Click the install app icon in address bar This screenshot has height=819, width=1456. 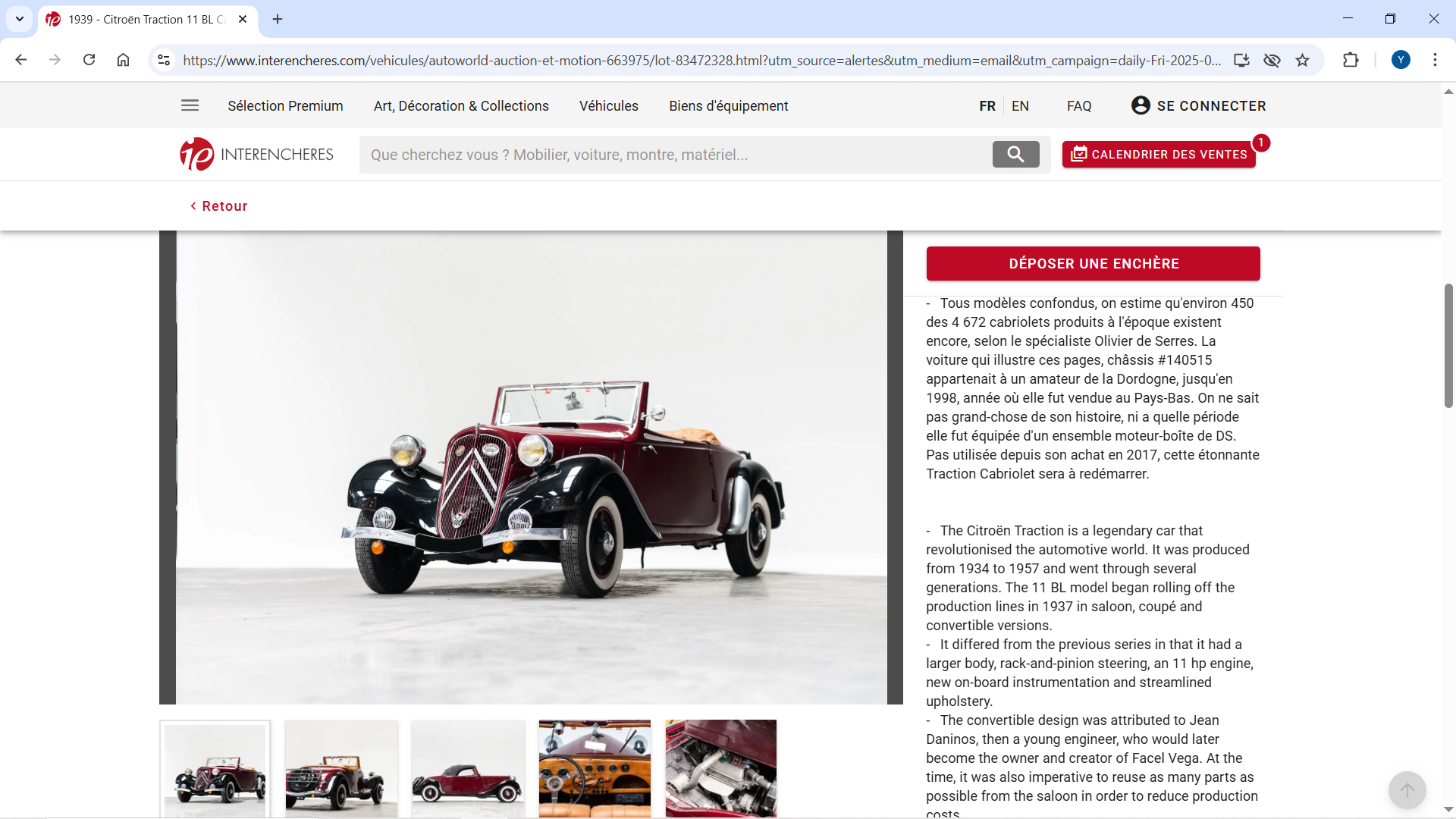pyautogui.click(x=1241, y=61)
